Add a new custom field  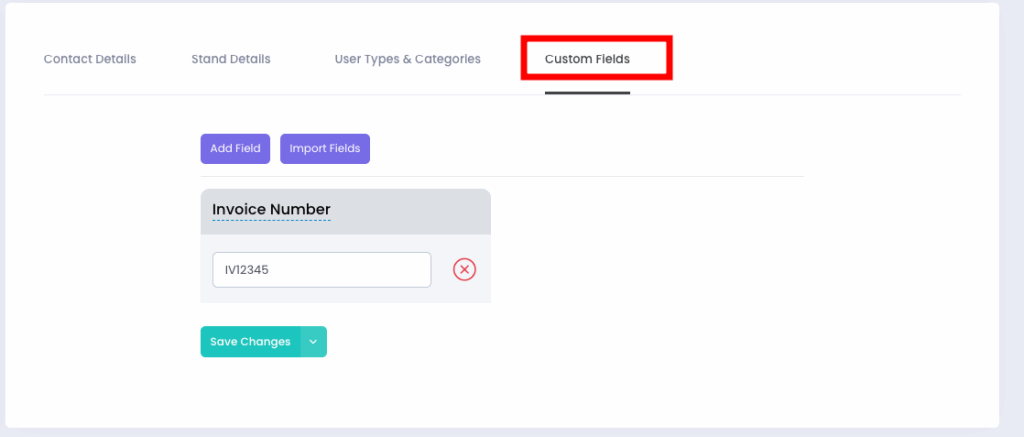(235, 149)
